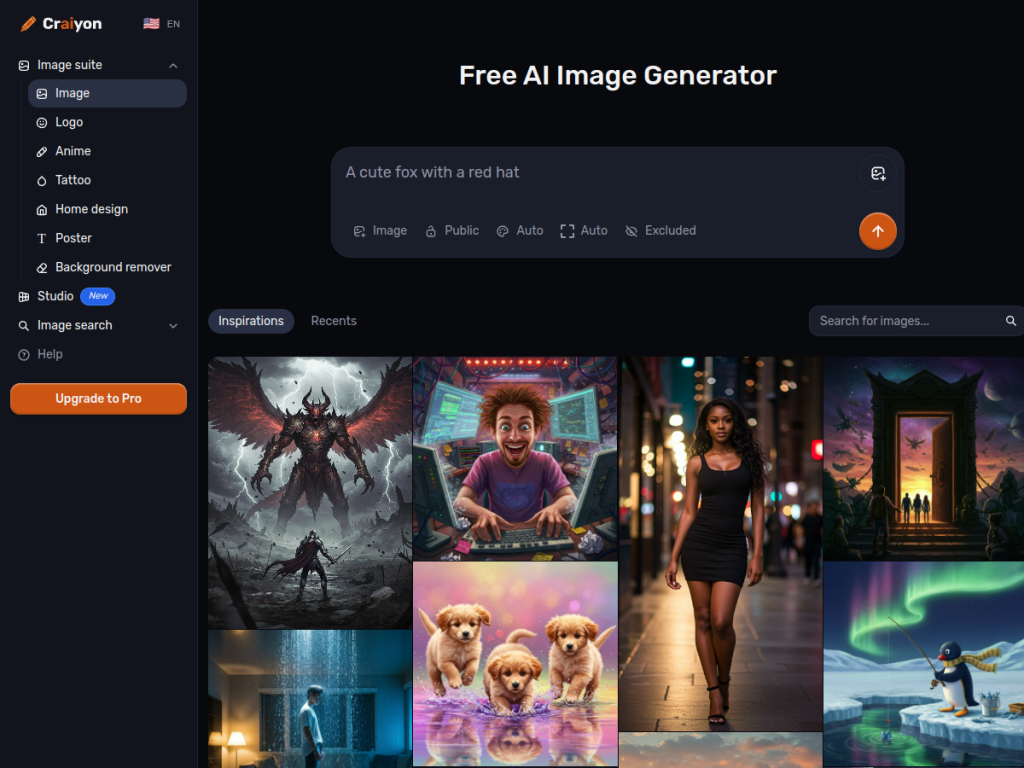Click the Craiyon pencil logo icon
This screenshot has height=768, width=1024.
tap(28, 24)
